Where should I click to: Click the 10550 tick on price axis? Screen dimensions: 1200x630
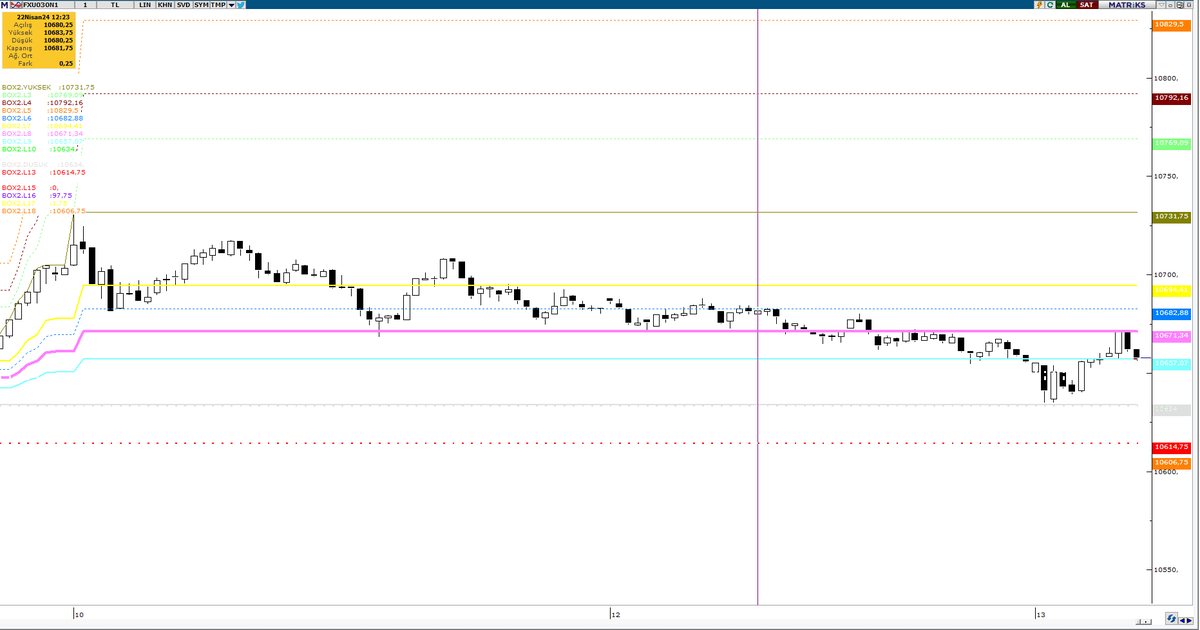pos(1168,570)
